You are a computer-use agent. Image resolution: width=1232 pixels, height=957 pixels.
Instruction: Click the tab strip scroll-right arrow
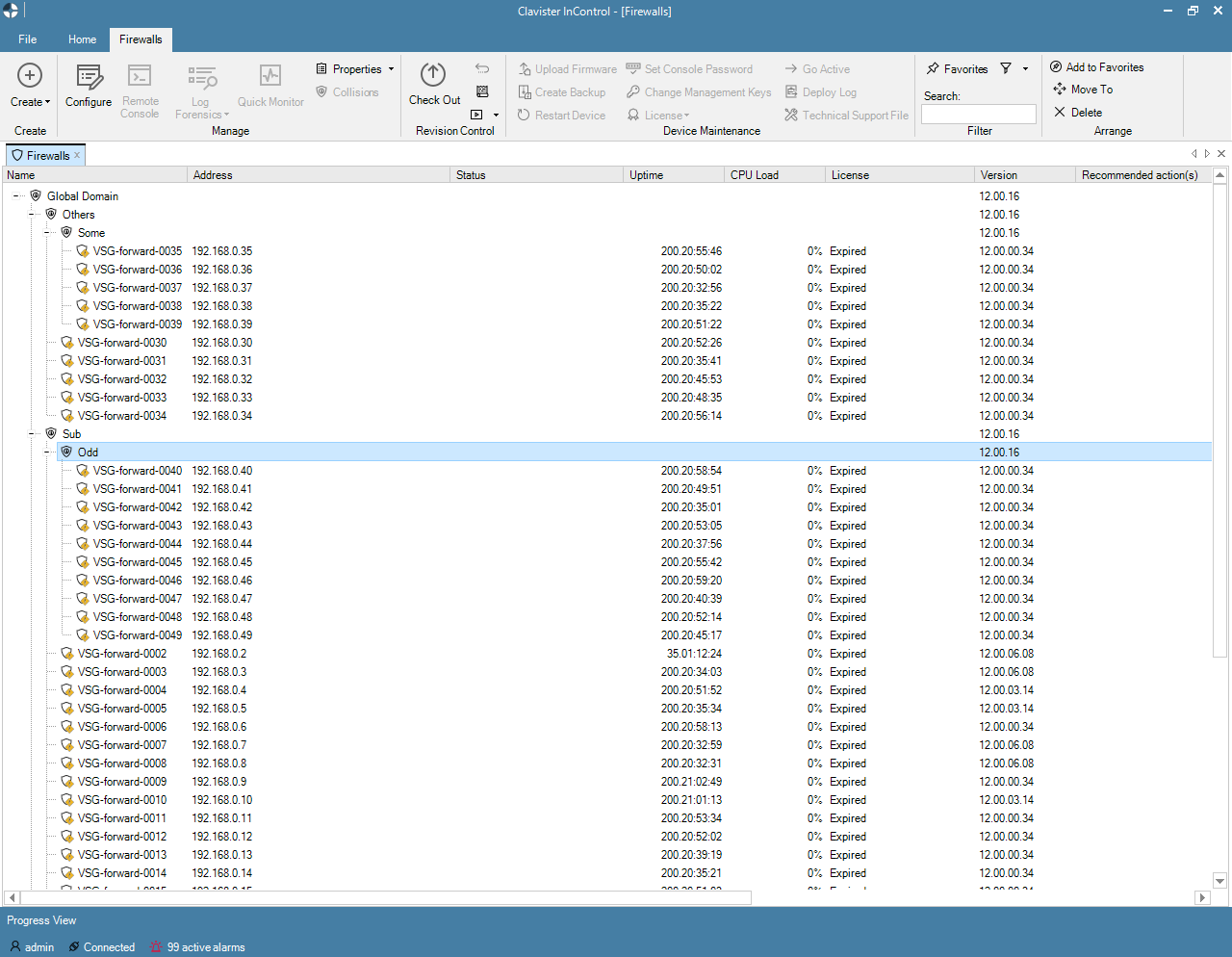click(1207, 154)
